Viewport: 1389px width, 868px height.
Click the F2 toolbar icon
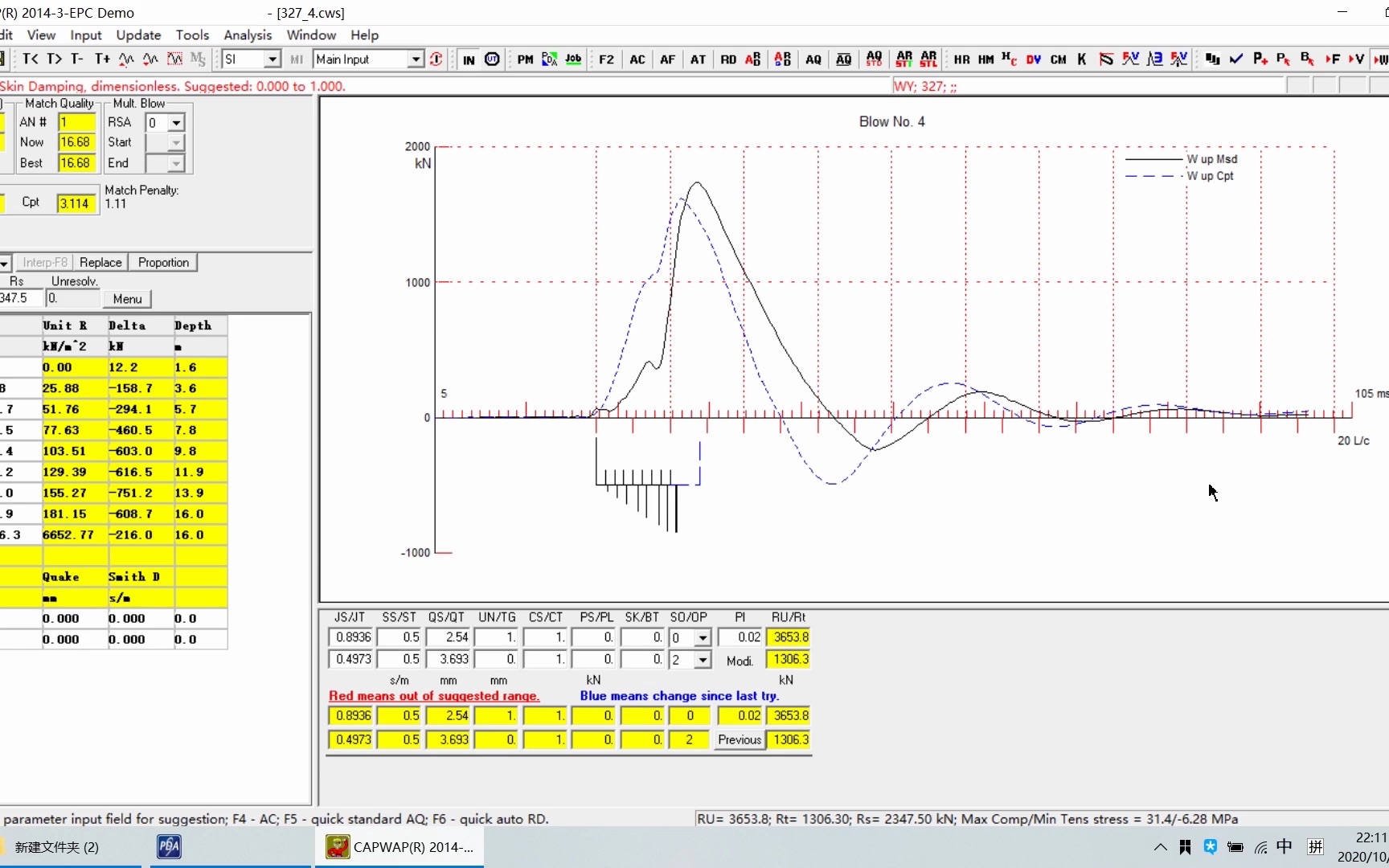coord(607,59)
